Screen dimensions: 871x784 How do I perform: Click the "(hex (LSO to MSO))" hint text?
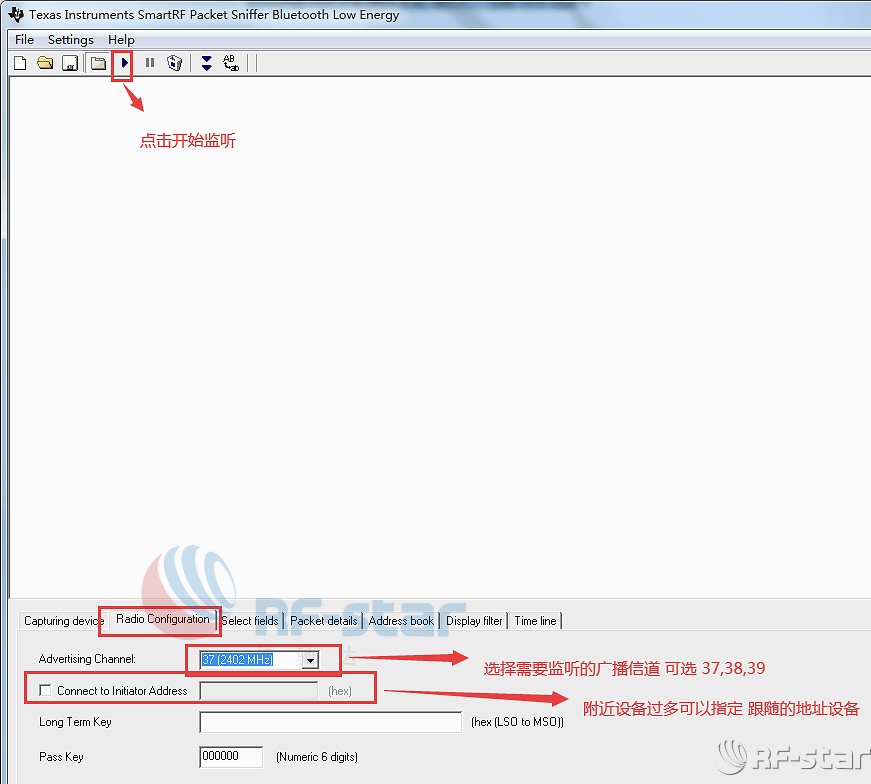pyautogui.click(x=517, y=722)
